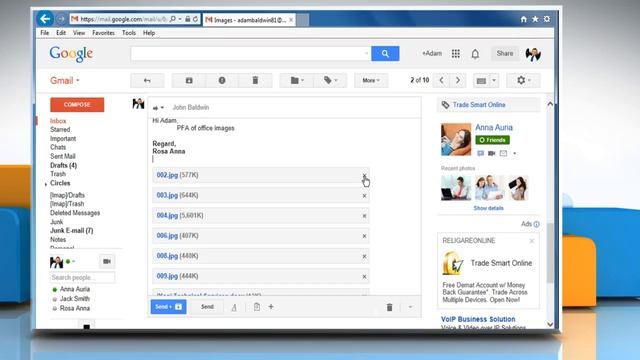
Task: Discard the draft using the trash icon
Action: tap(389, 307)
